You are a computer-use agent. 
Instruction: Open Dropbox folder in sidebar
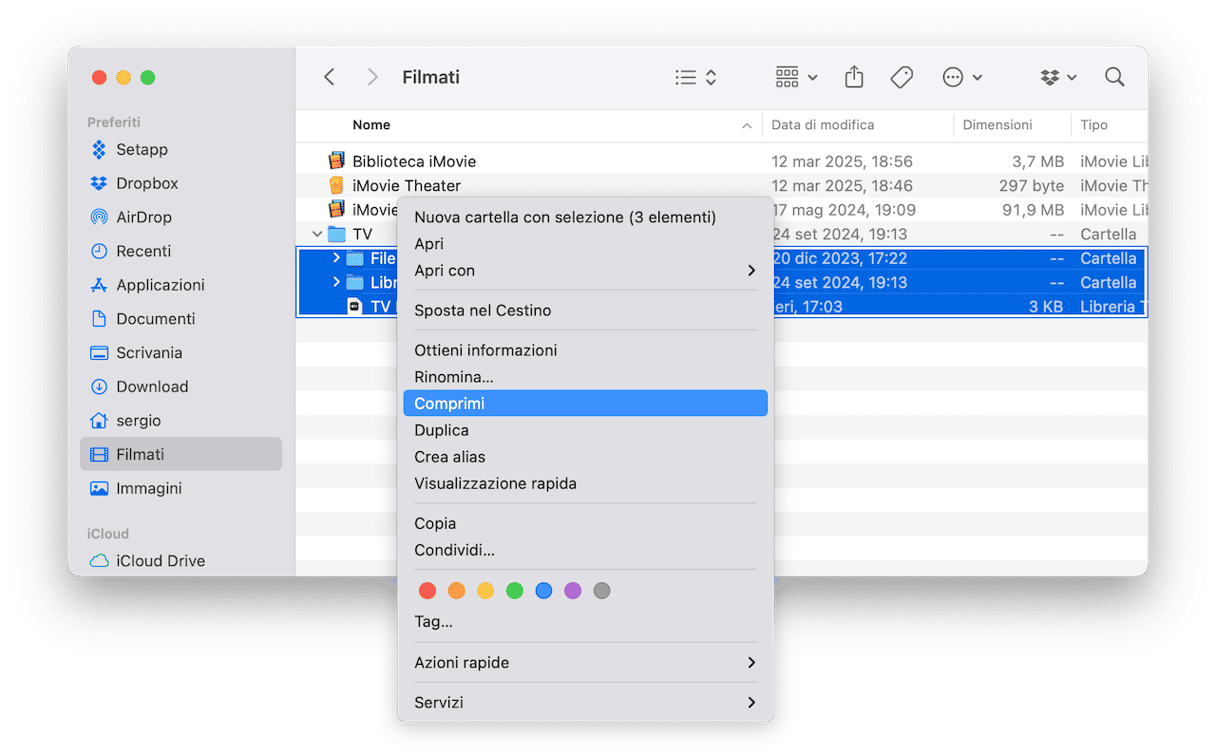click(146, 183)
